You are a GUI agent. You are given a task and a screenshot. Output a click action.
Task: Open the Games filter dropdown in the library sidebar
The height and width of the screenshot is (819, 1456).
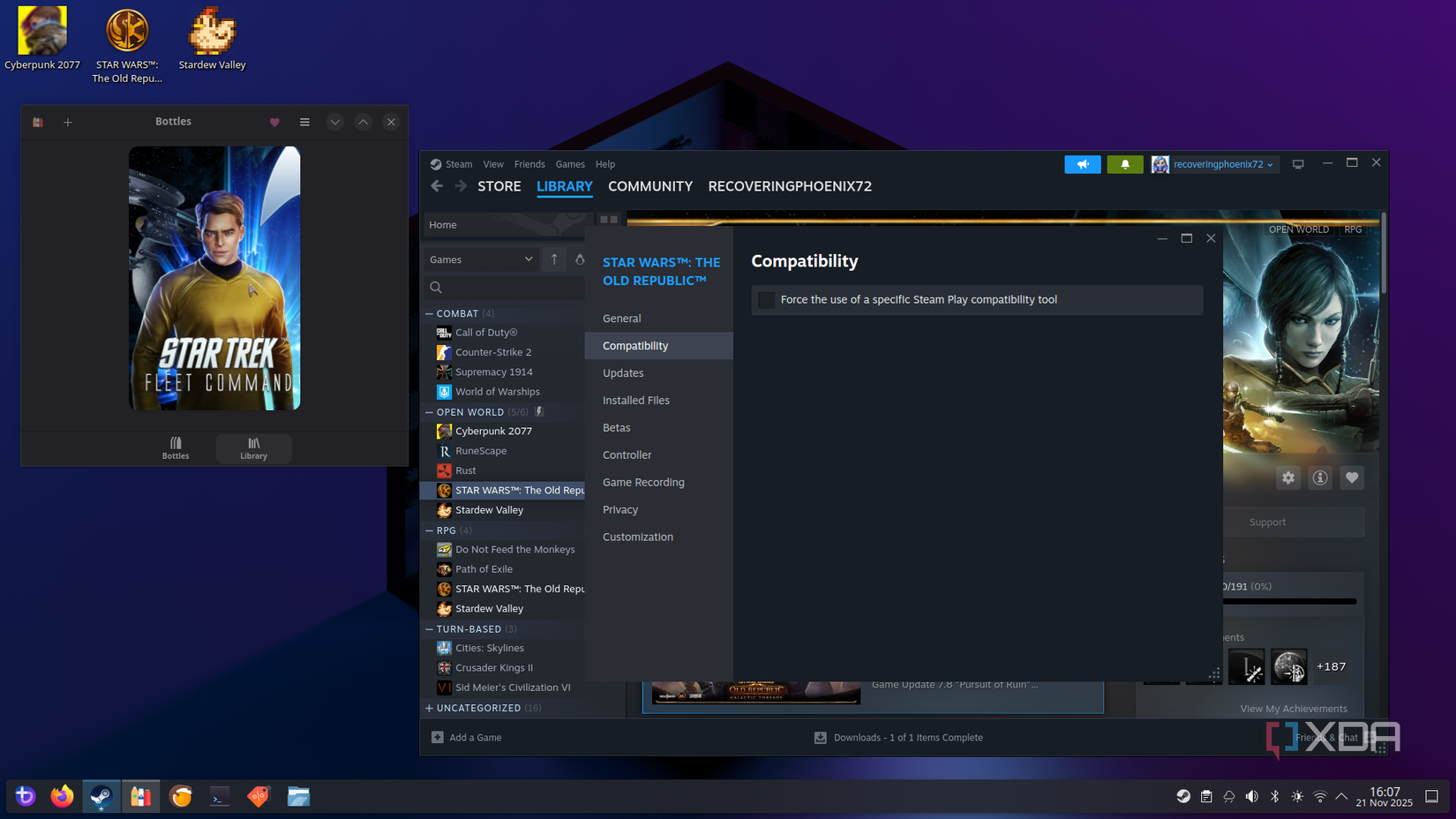tap(481, 259)
